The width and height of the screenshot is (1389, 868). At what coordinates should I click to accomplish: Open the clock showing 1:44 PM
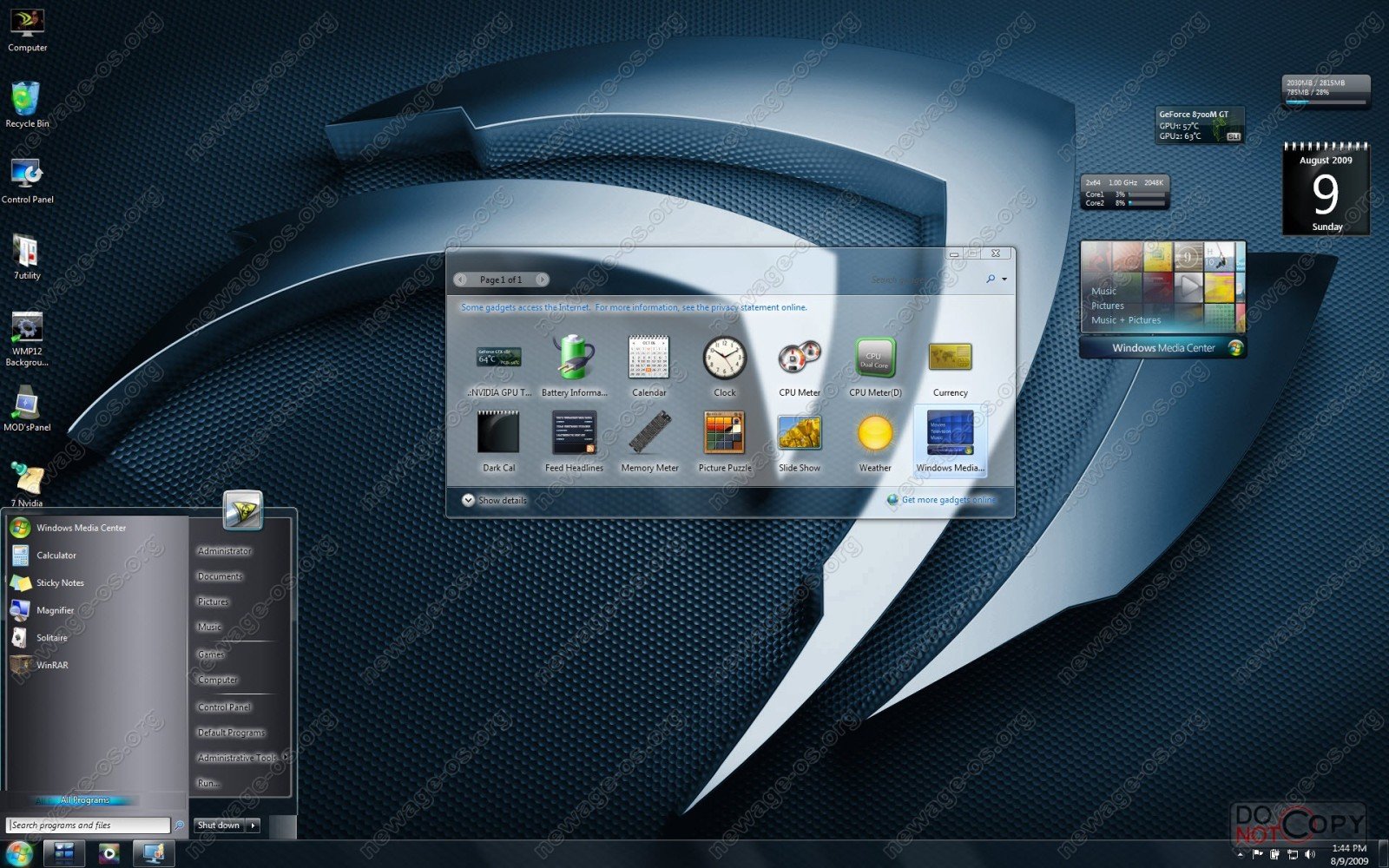click(1349, 854)
